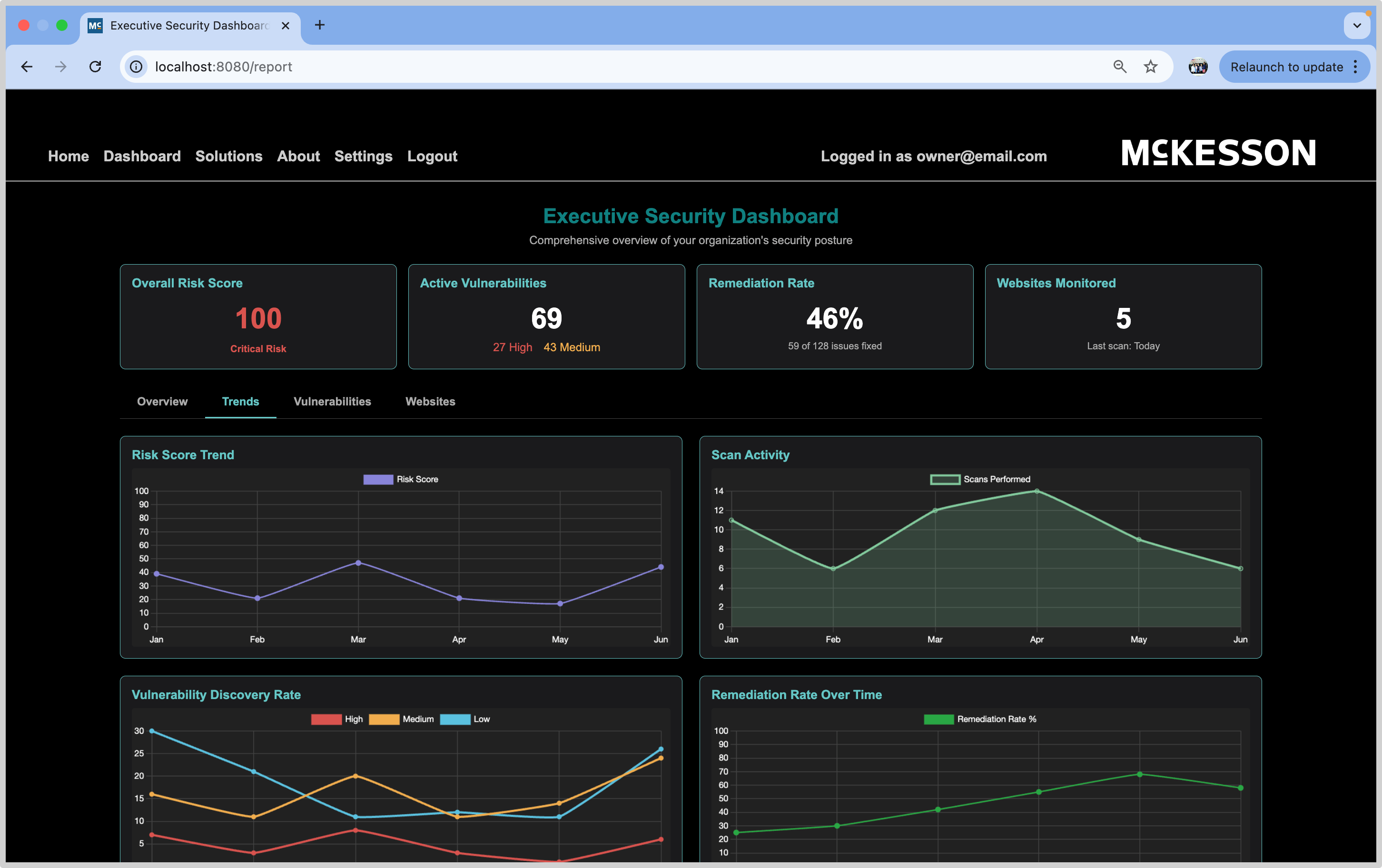Click the 46% Remediation Rate value
Image resolution: width=1382 pixels, height=868 pixels.
pyautogui.click(x=834, y=319)
